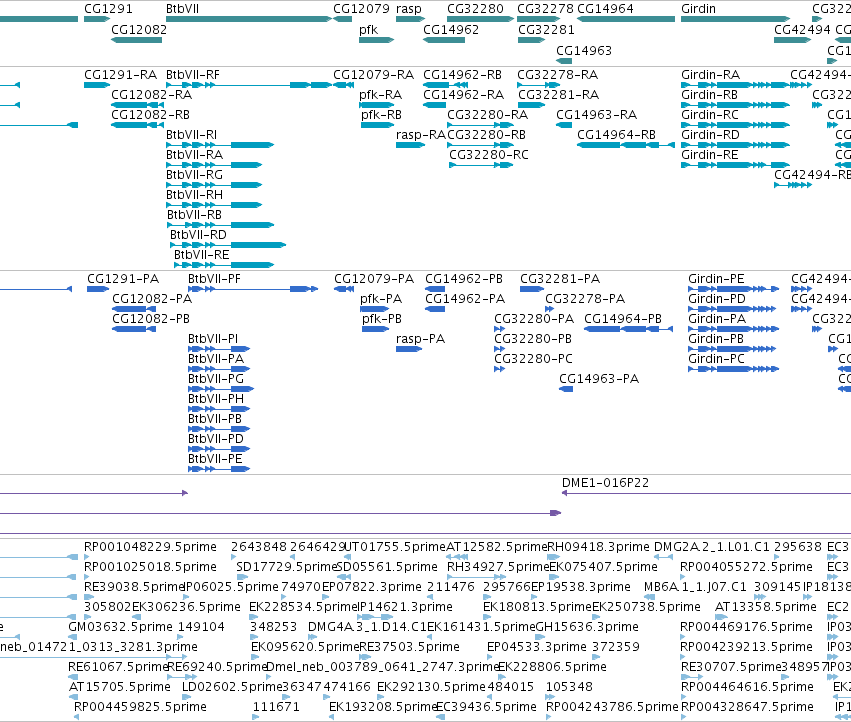Open the rasp-RA transcript
The height and width of the screenshot is (722, 851).
coord(410,145)
